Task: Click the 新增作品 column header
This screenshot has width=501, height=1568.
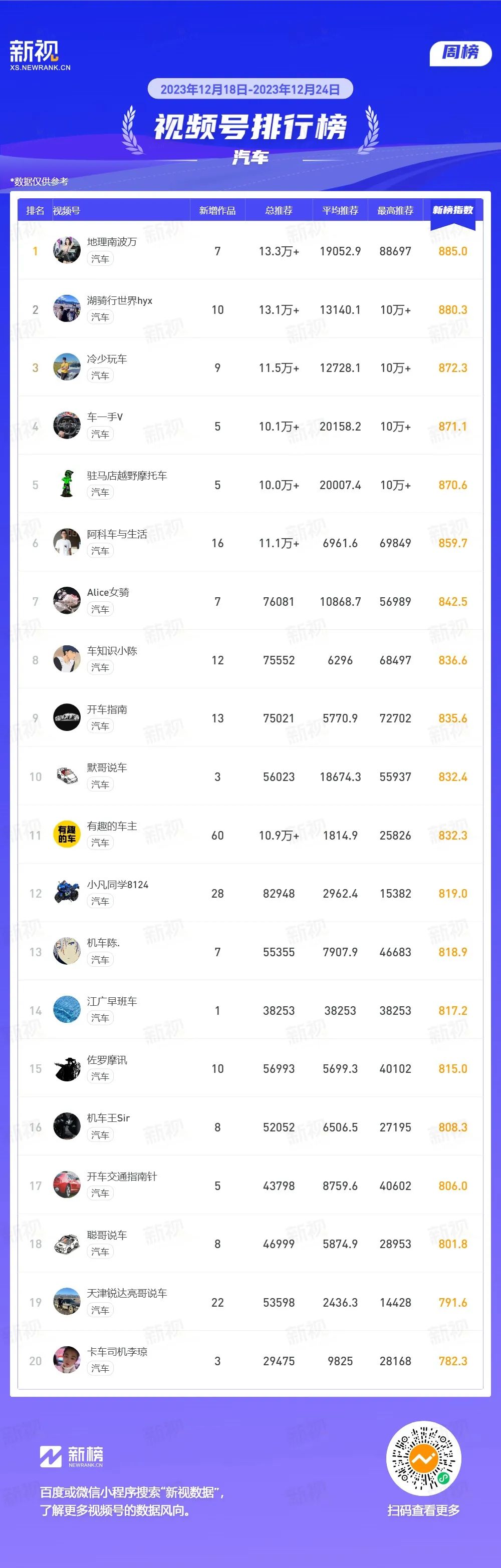Action: pyautogui.click(x=217, y=211)
